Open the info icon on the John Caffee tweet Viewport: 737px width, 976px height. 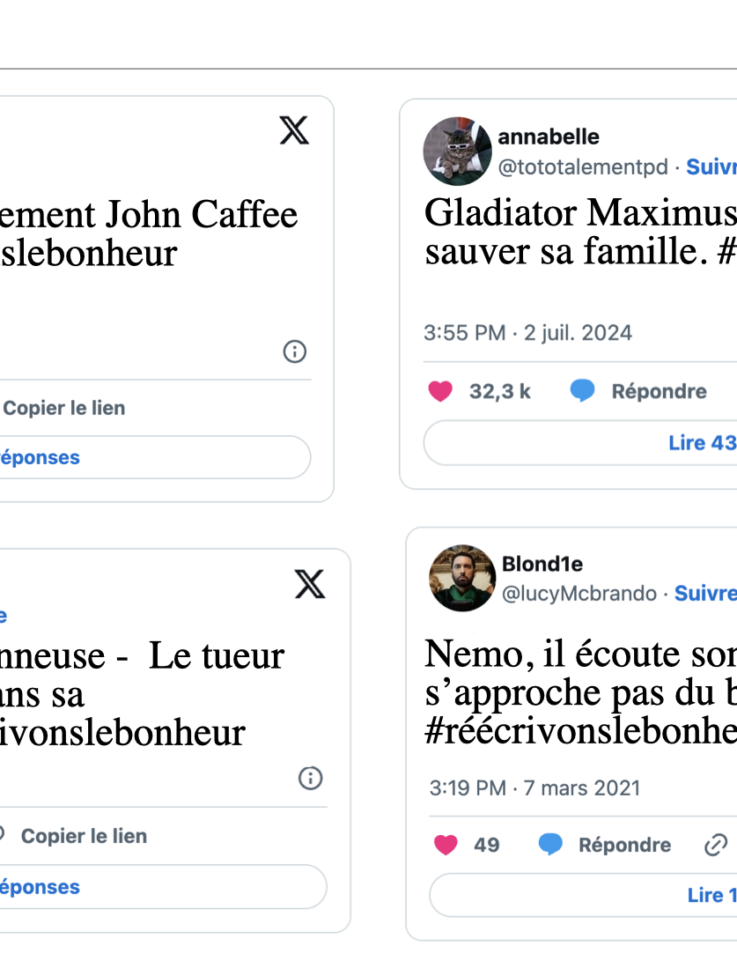coord(294,352)
